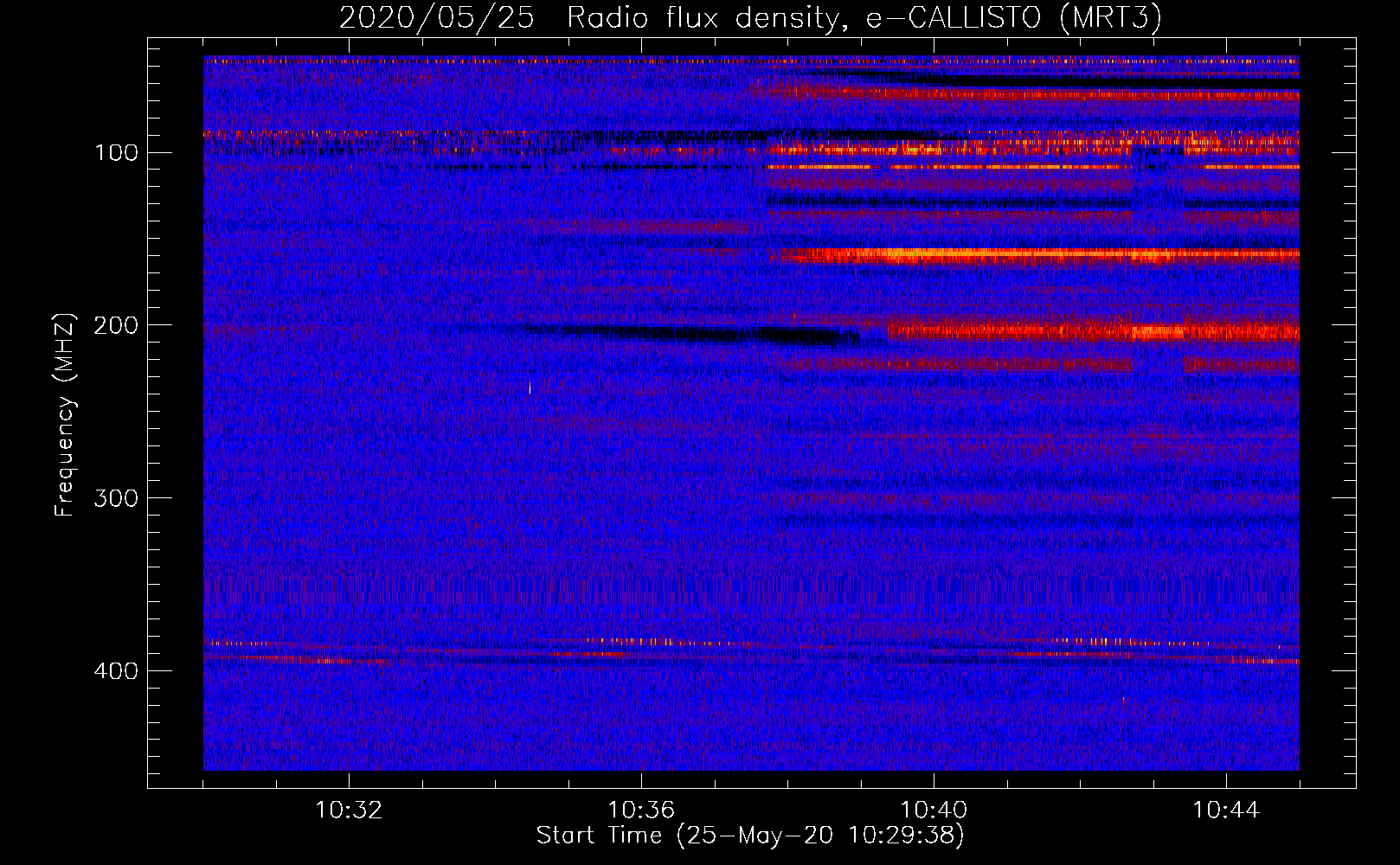The image size is (1400, 865).
Task: Click the 'Start Time (25-May-20 10:29:38)' label
Action: (x=750, y=836)
